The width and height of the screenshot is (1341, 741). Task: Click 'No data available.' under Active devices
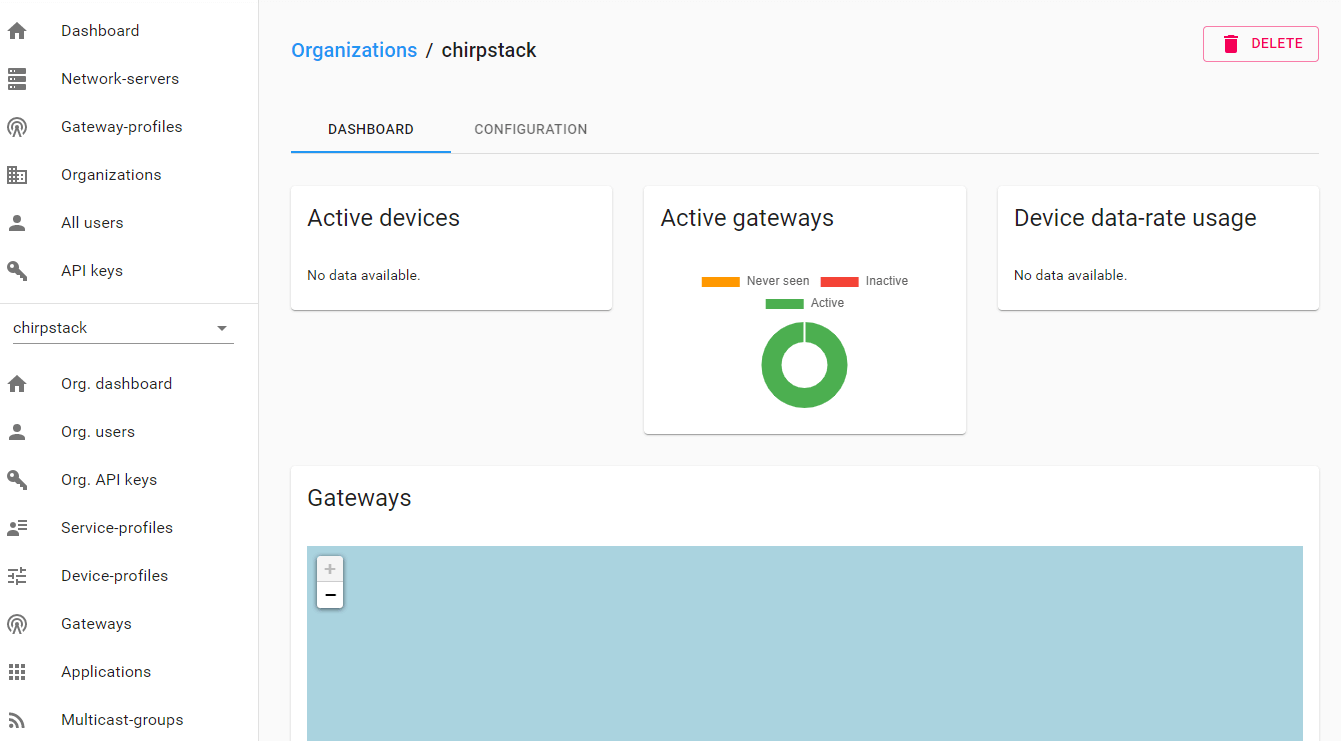364,275
